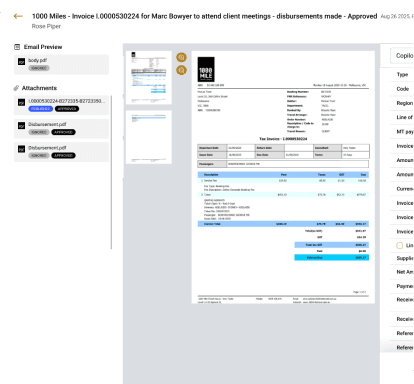Click the Line of field label
Screen dimensions: 414x384
click(405, 117)
